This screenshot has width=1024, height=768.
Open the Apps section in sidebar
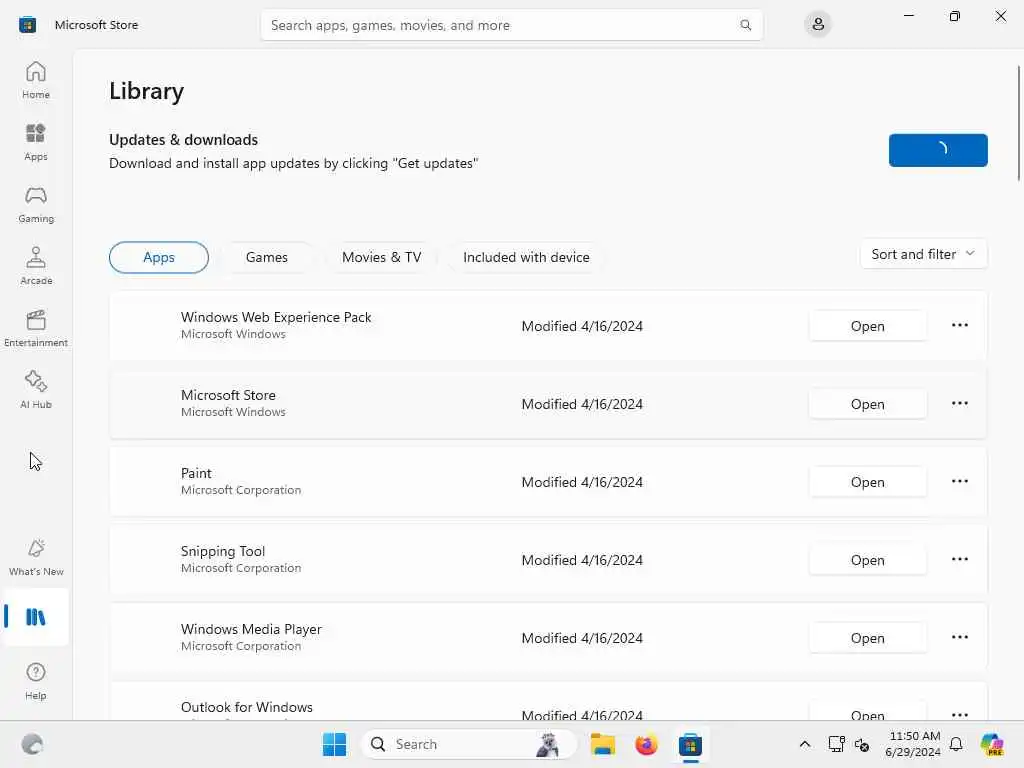(36, 142)
